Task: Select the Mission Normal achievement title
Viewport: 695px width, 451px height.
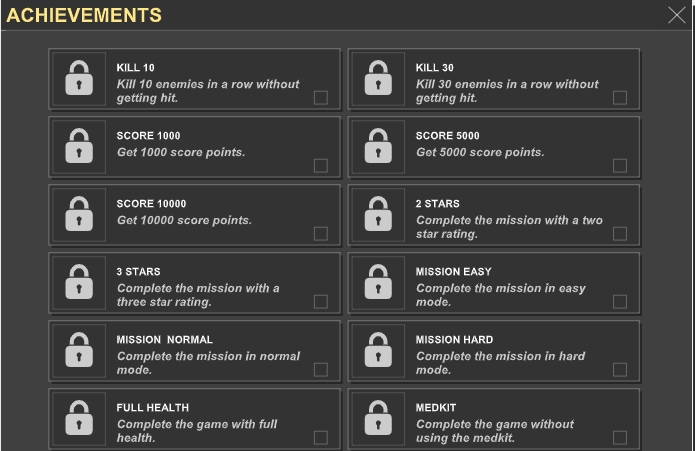Action: [x=164, y=340]
